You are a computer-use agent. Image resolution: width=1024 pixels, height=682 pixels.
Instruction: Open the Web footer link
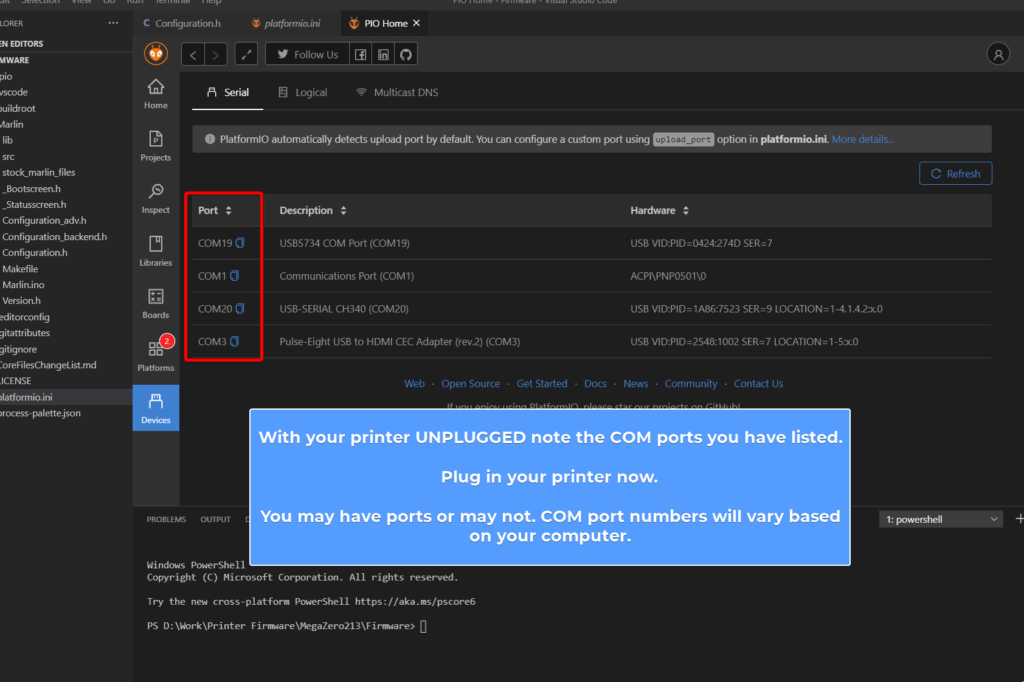point(414,383)
